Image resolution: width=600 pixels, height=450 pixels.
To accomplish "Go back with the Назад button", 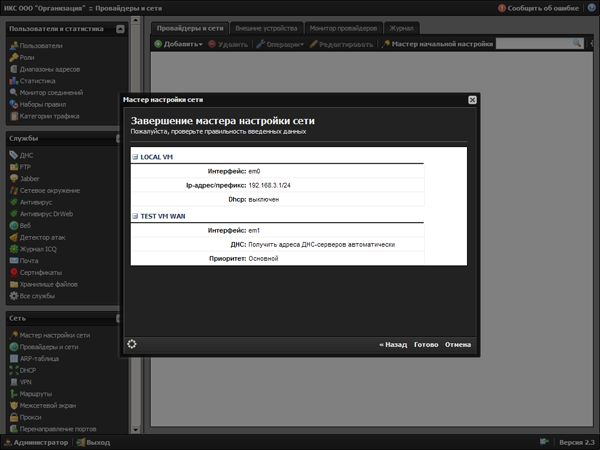I will (393, 344).
